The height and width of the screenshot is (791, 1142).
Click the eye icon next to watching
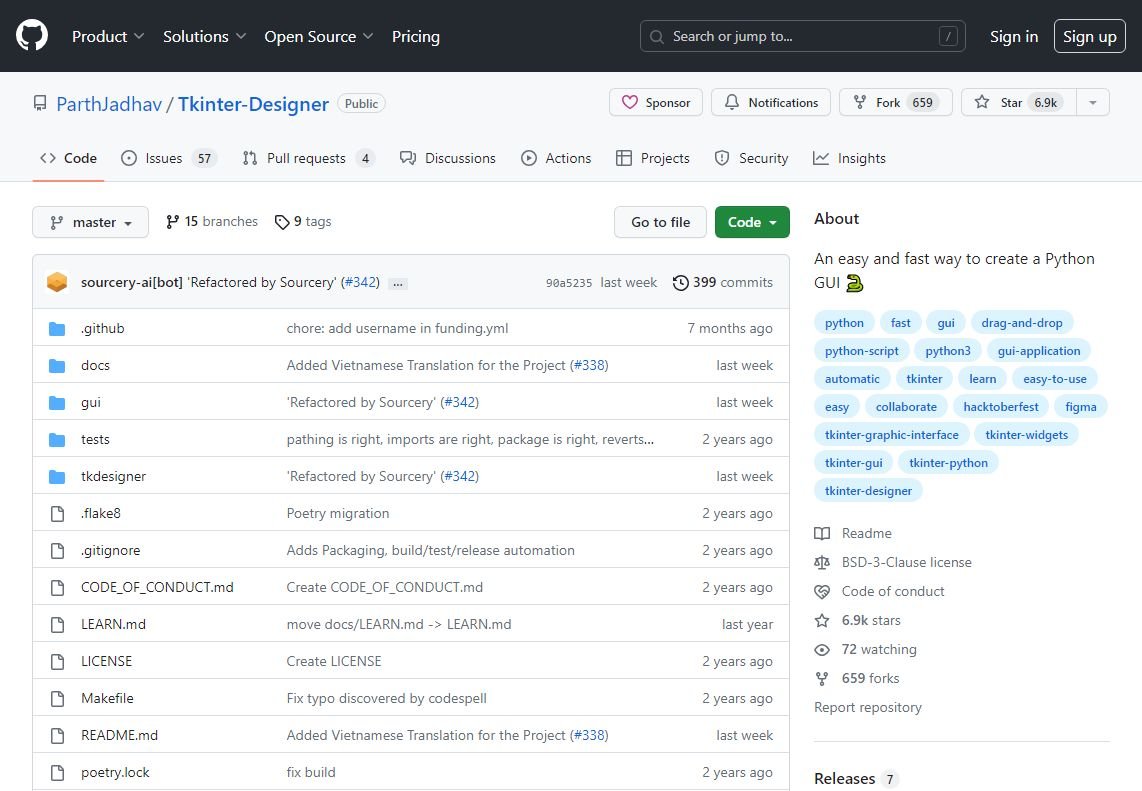822,650
